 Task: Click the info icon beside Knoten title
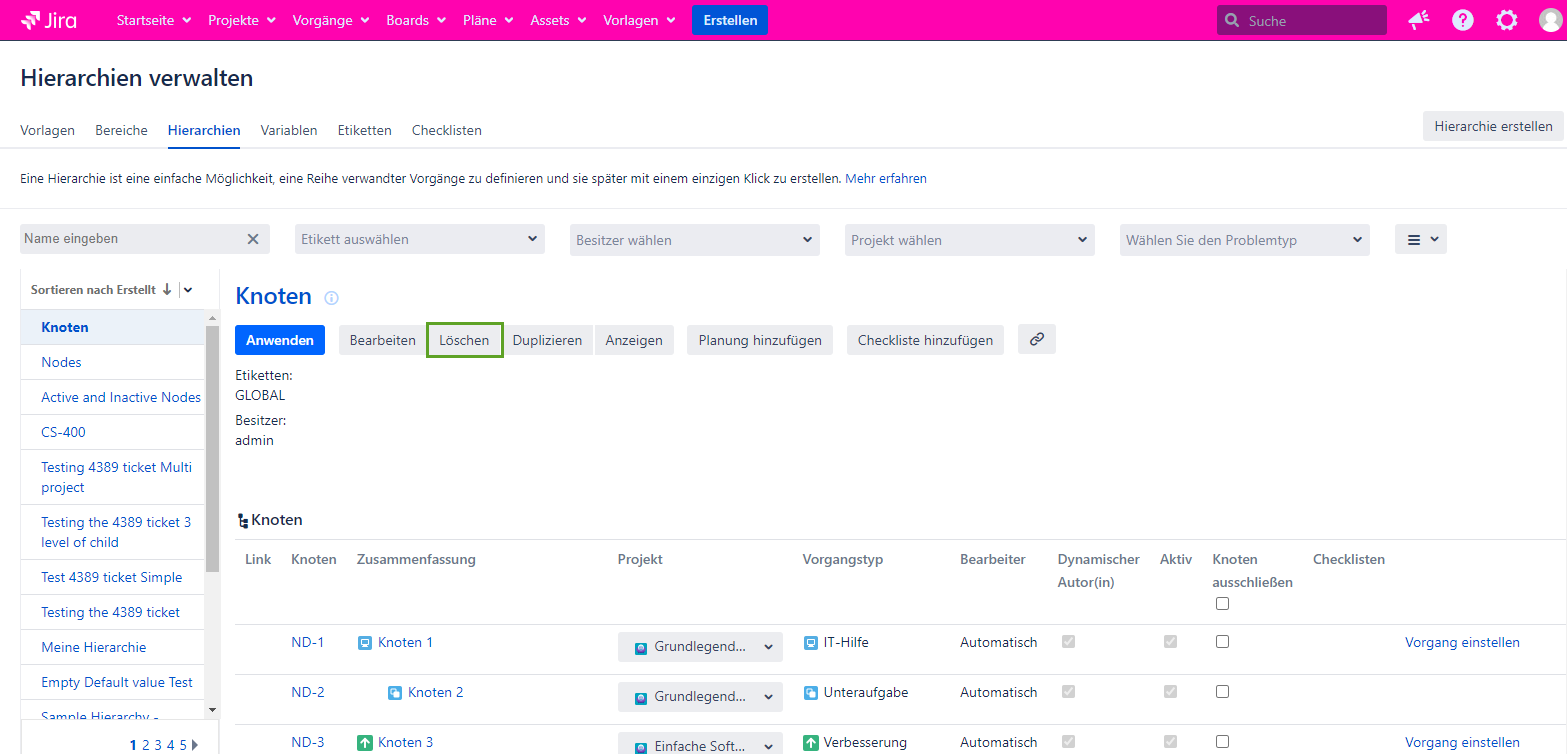[x=332, y=298]
